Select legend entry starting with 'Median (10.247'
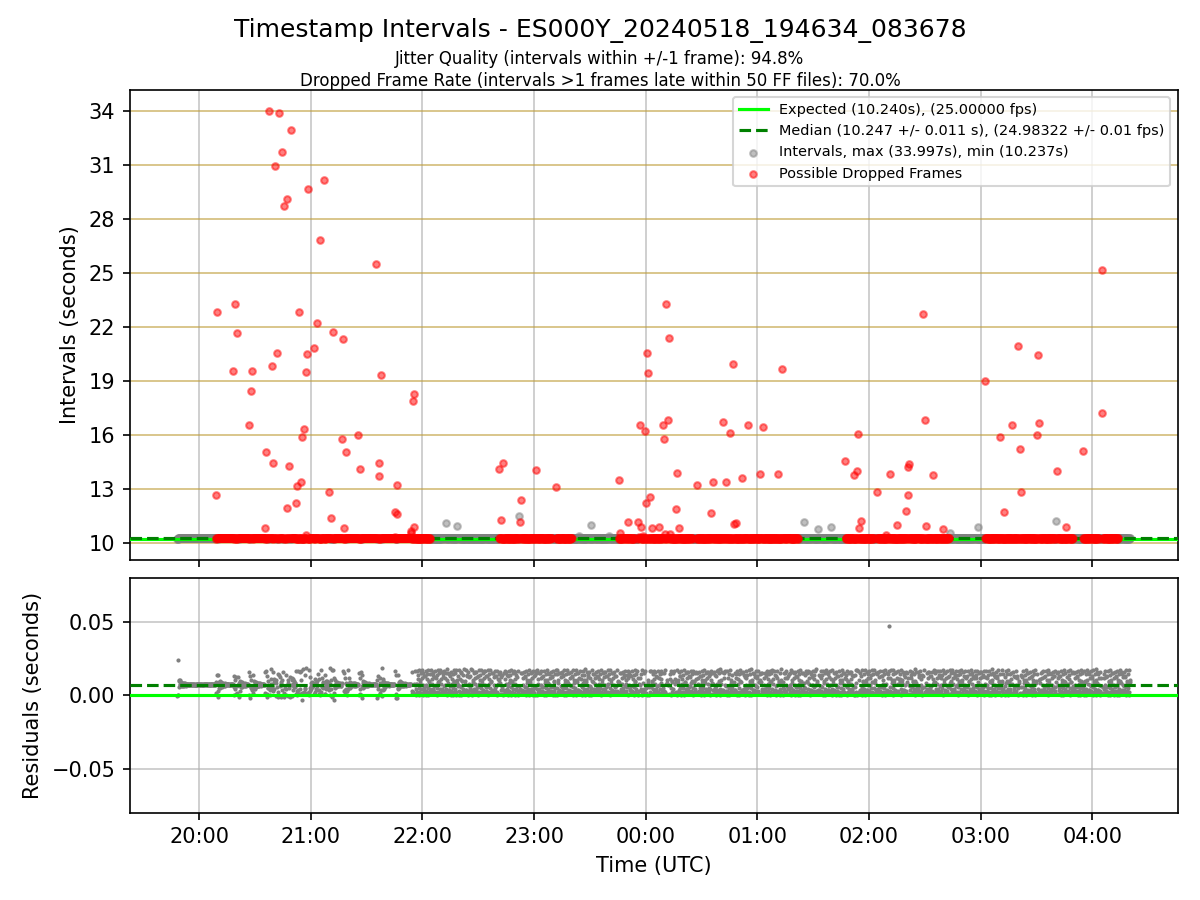The height and width of the screenshot is (900, 1200). [971, 130]
